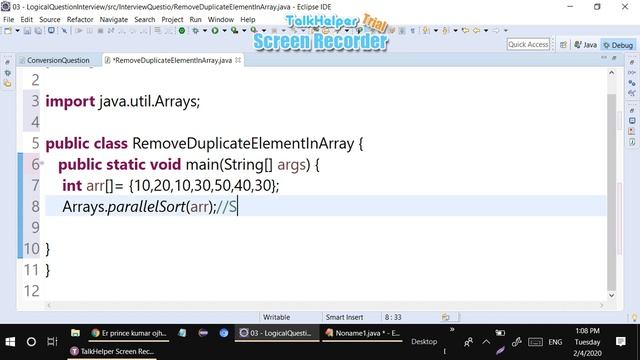Open the File menu

pyautogui.click(x=8, y=20)
